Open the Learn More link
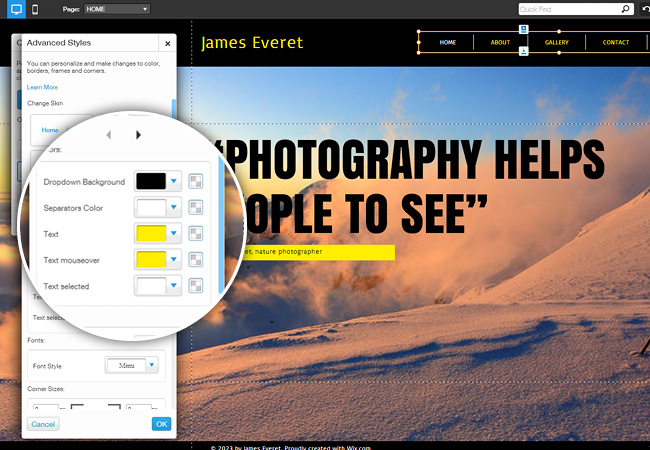 42,87
